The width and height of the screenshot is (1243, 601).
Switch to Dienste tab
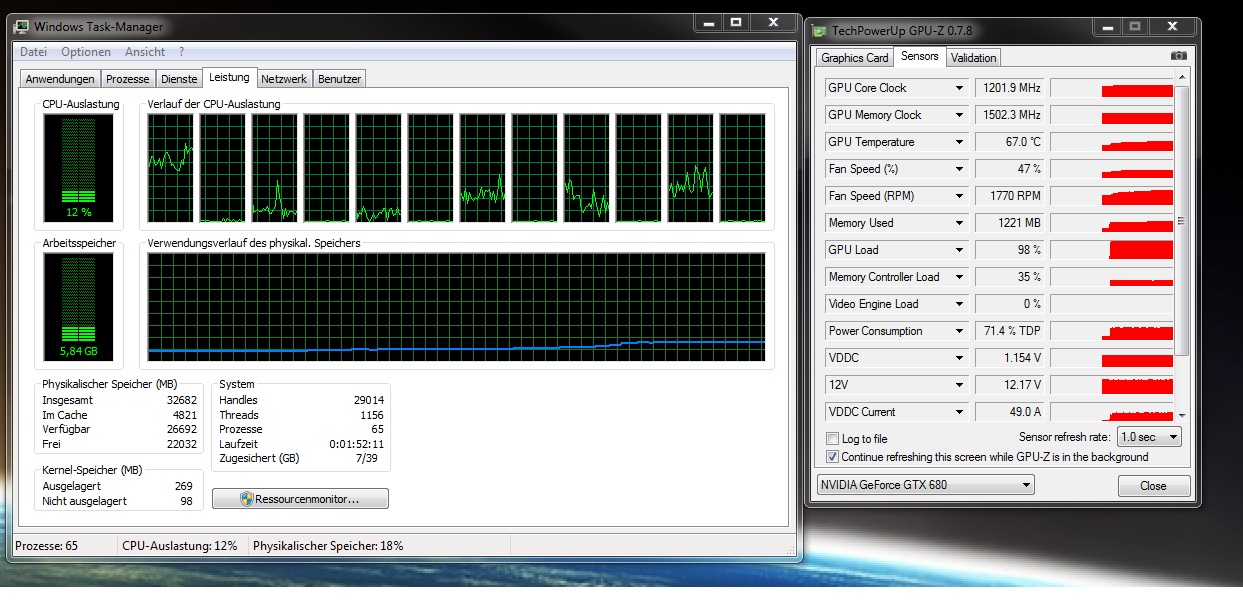pyautogui.click(x=179, y=79)
